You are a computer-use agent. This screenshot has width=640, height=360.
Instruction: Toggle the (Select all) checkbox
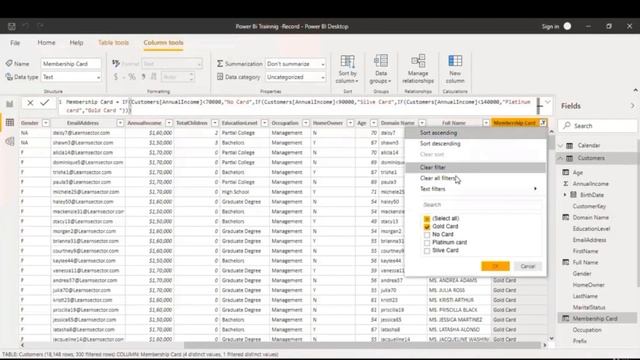pos(427,219)
